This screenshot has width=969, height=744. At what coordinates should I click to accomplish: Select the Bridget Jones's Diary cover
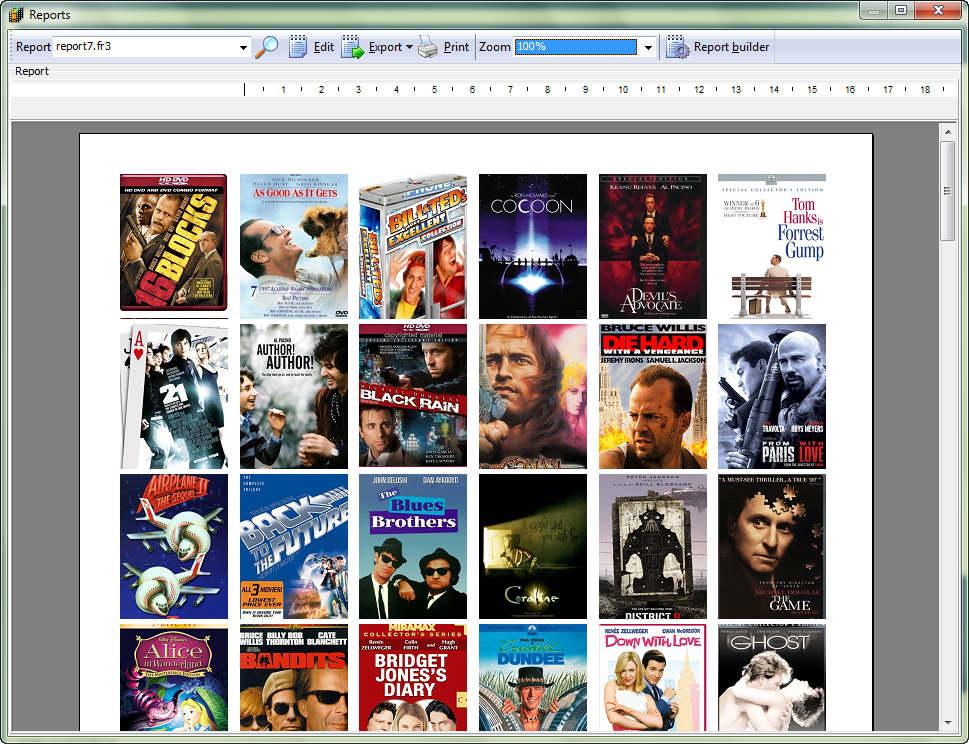pos(413,677)
